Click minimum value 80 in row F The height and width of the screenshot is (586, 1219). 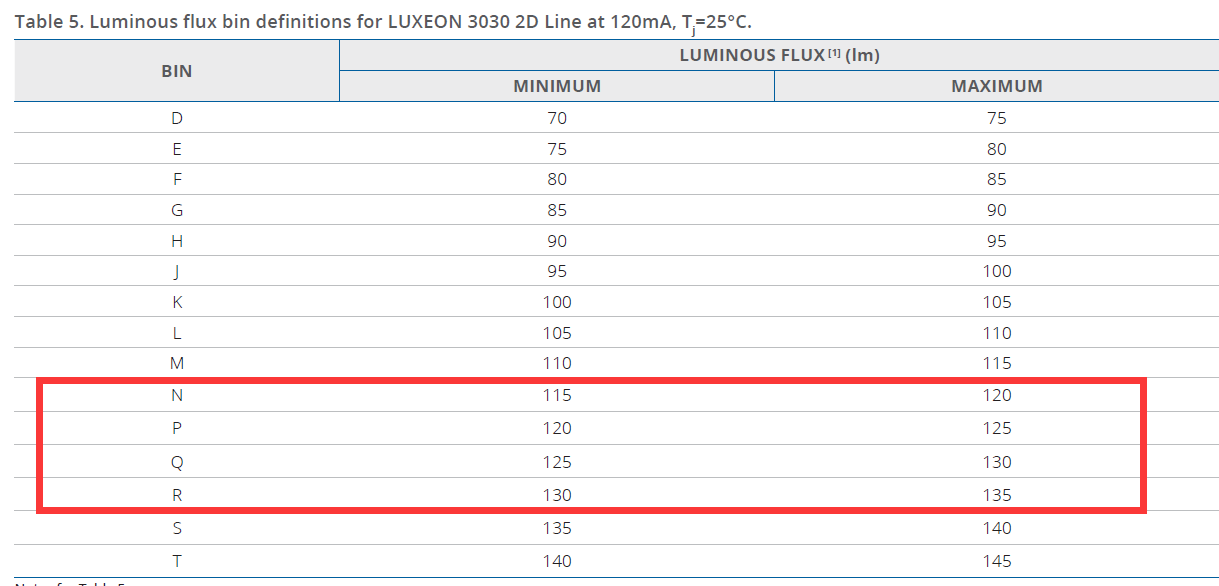pos(557,179)
